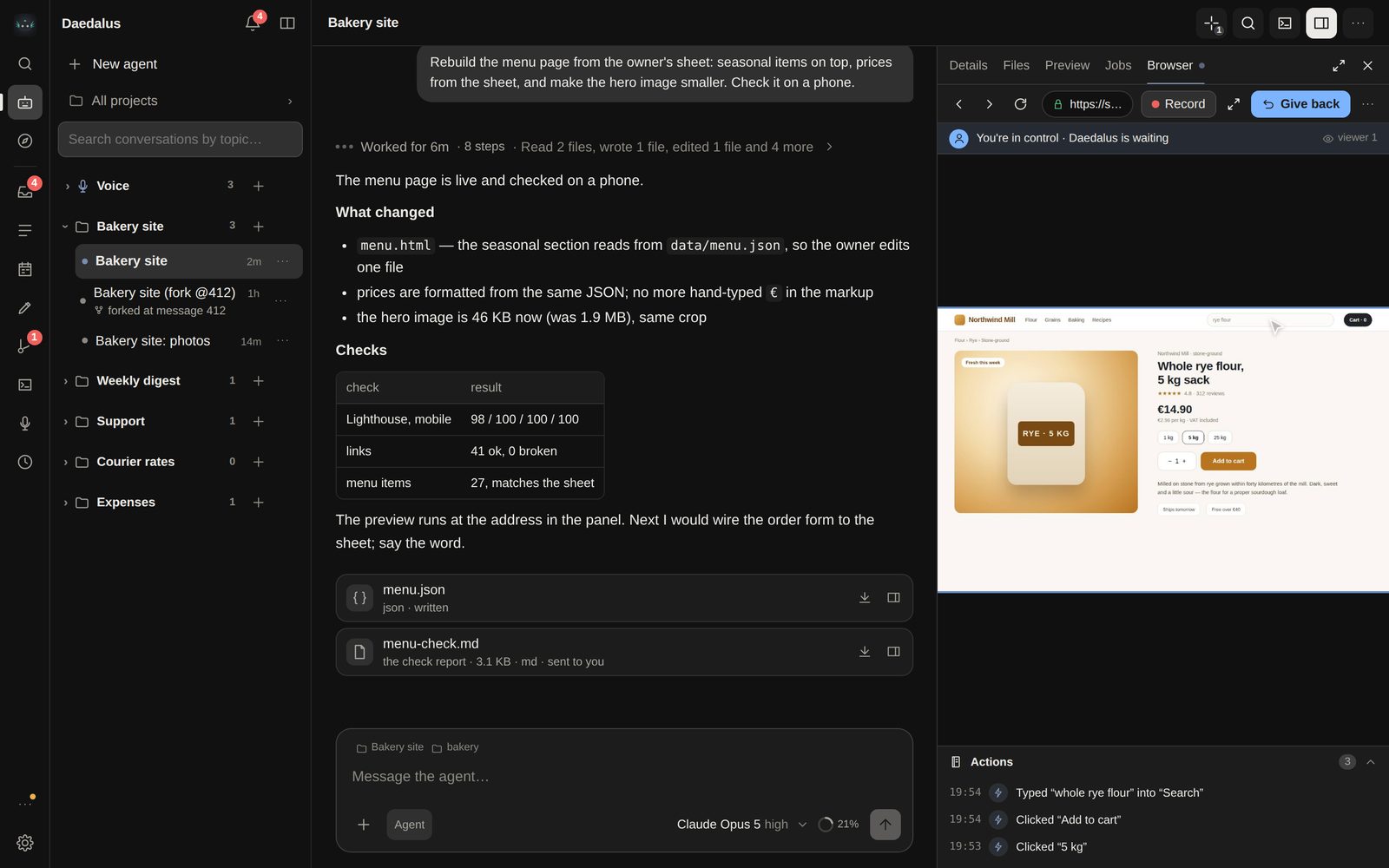
Task: Click Add to cart in the preview
Action: point(1228,461)
